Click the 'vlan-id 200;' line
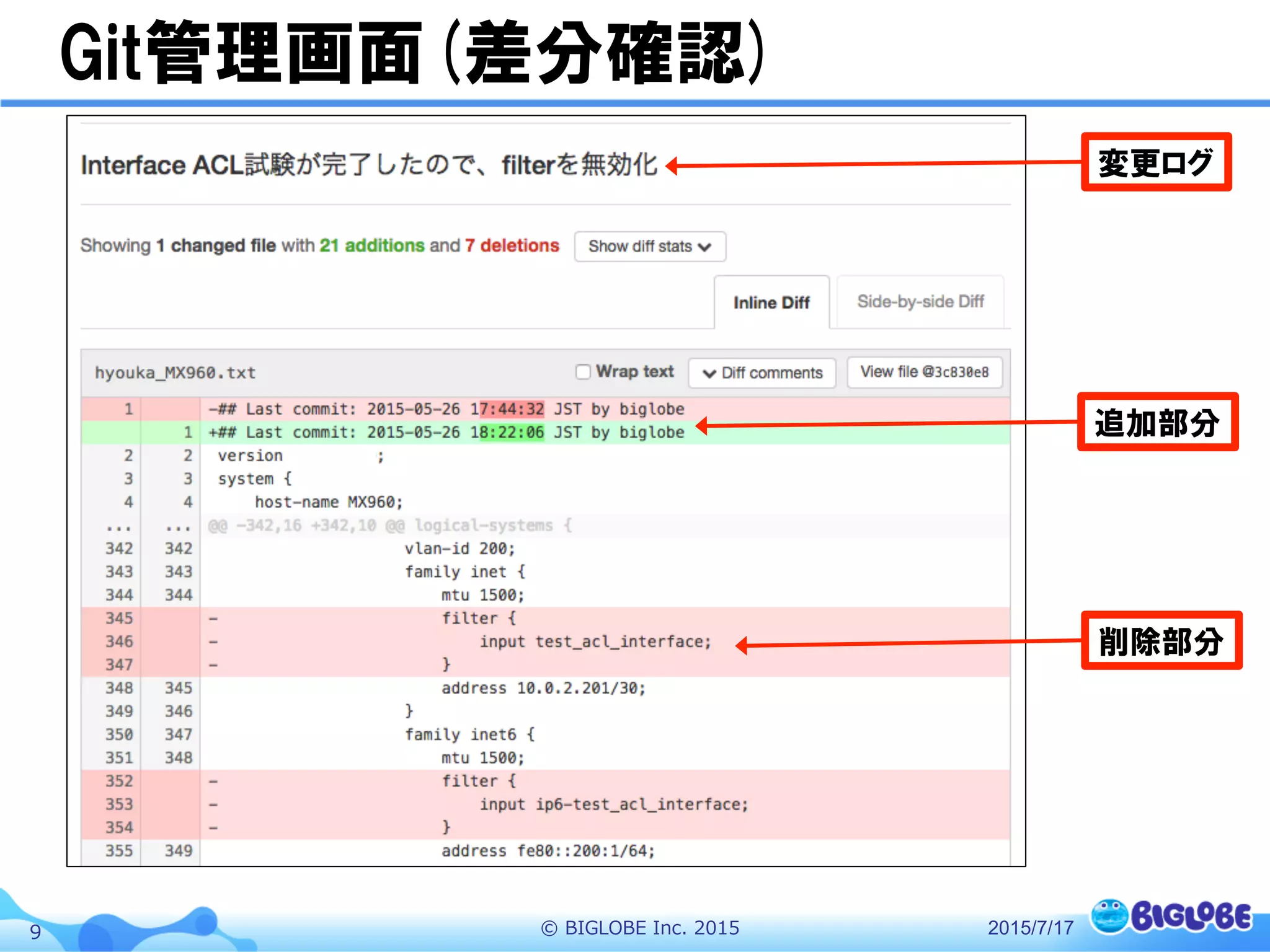The image size is (1270, 952). pos(546,549)
